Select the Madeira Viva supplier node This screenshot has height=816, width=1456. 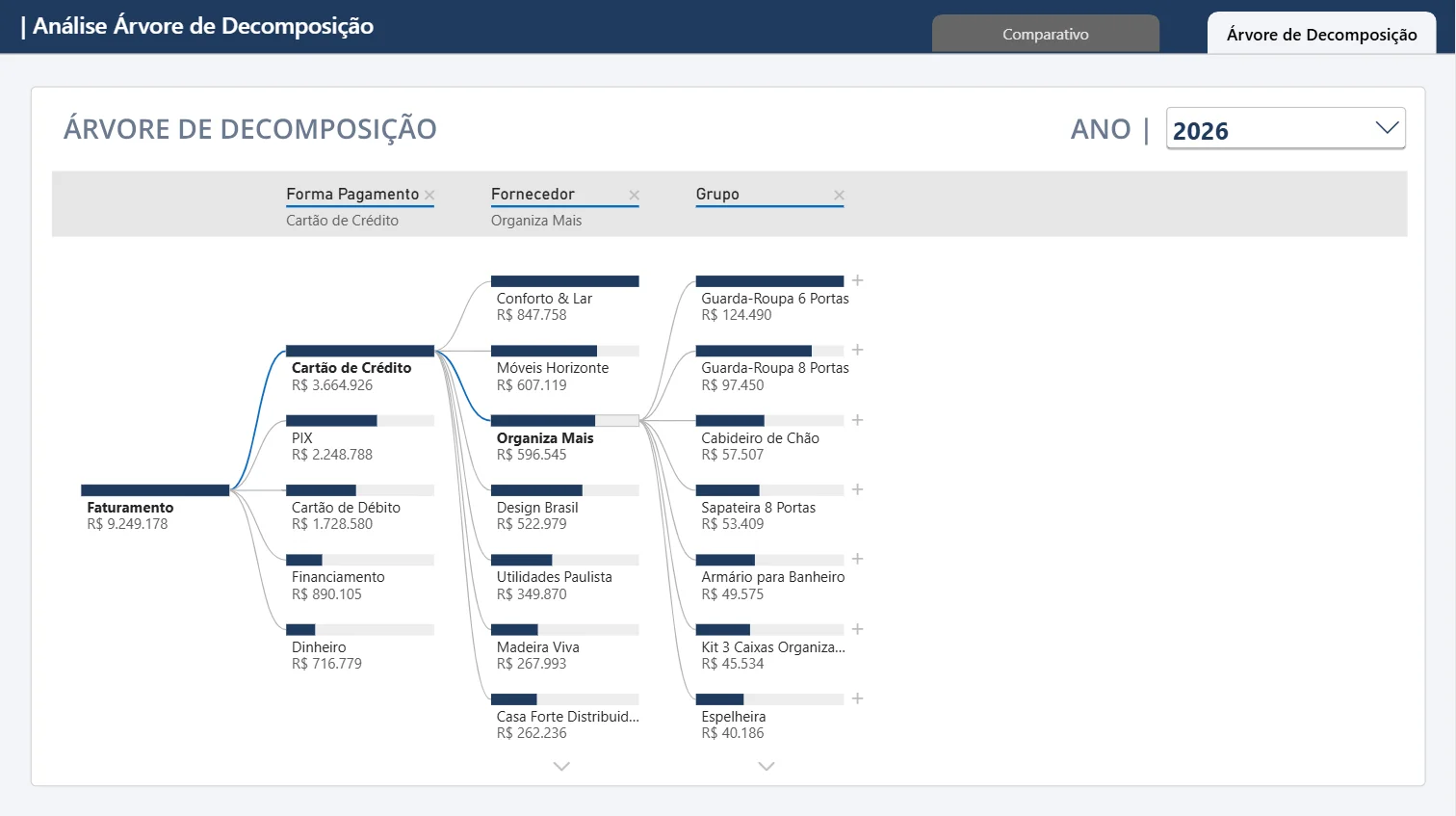click(565, 647)
